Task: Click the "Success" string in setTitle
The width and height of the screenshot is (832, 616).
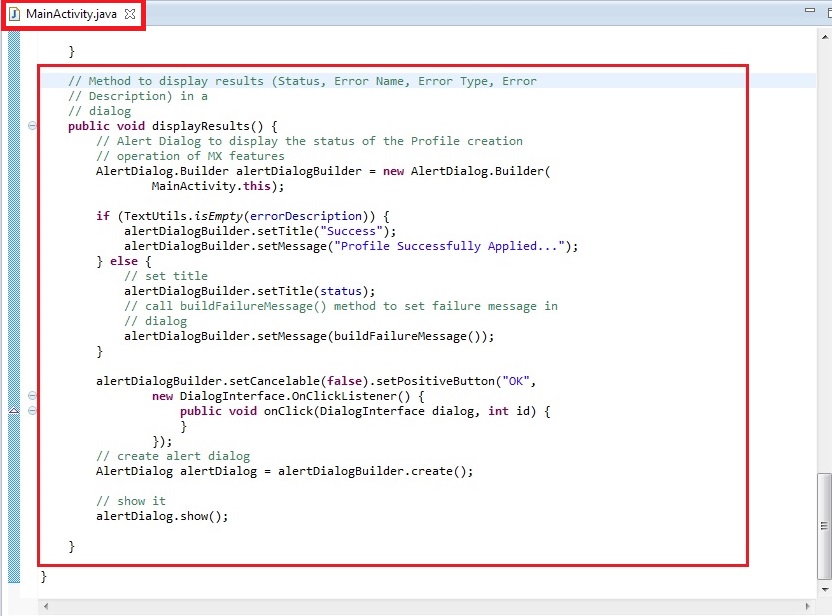Action: click(x=359, y=231)
